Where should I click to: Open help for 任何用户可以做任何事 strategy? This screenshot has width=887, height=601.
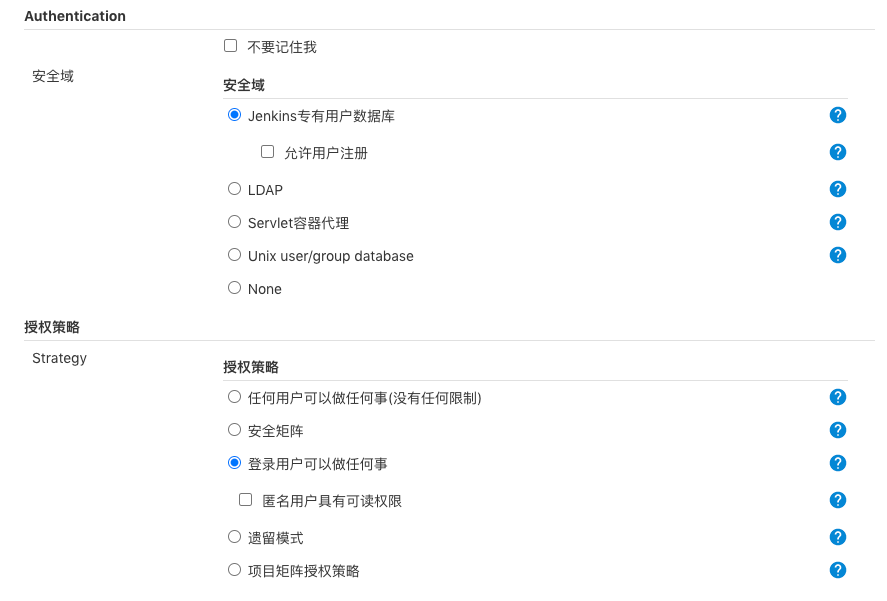pos(838,397)
